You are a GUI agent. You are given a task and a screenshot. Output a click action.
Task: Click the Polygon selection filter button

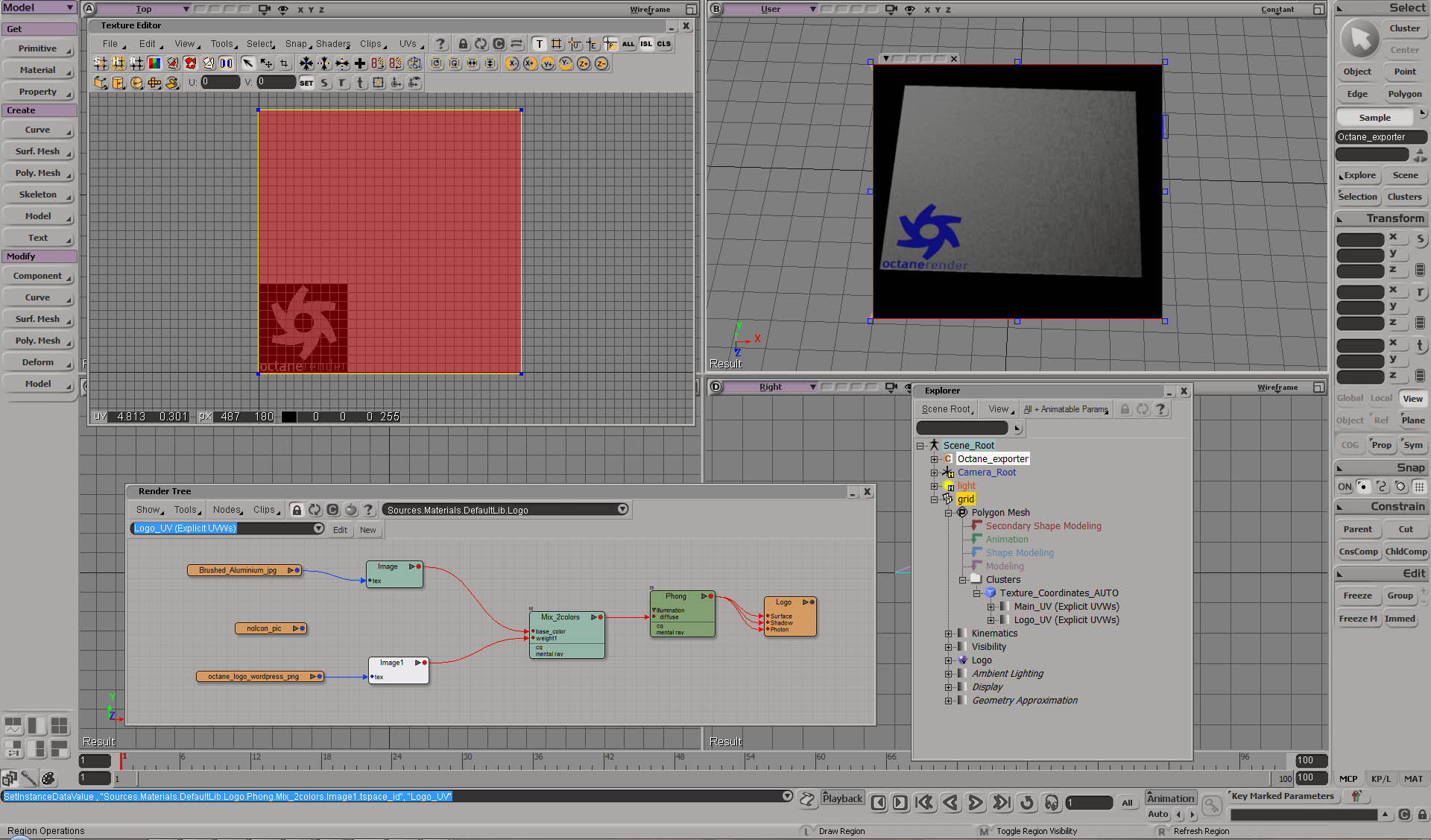coord(1404,94)
